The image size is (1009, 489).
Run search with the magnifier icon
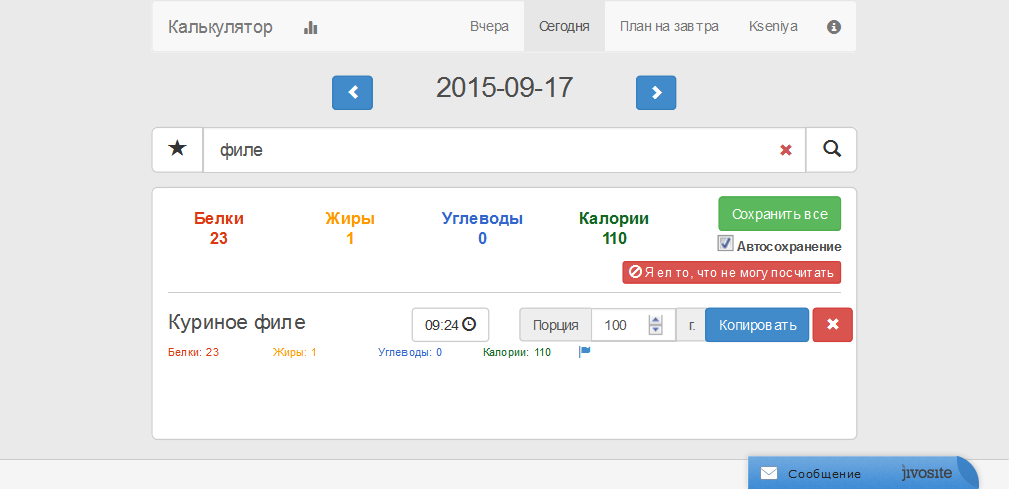831,150
